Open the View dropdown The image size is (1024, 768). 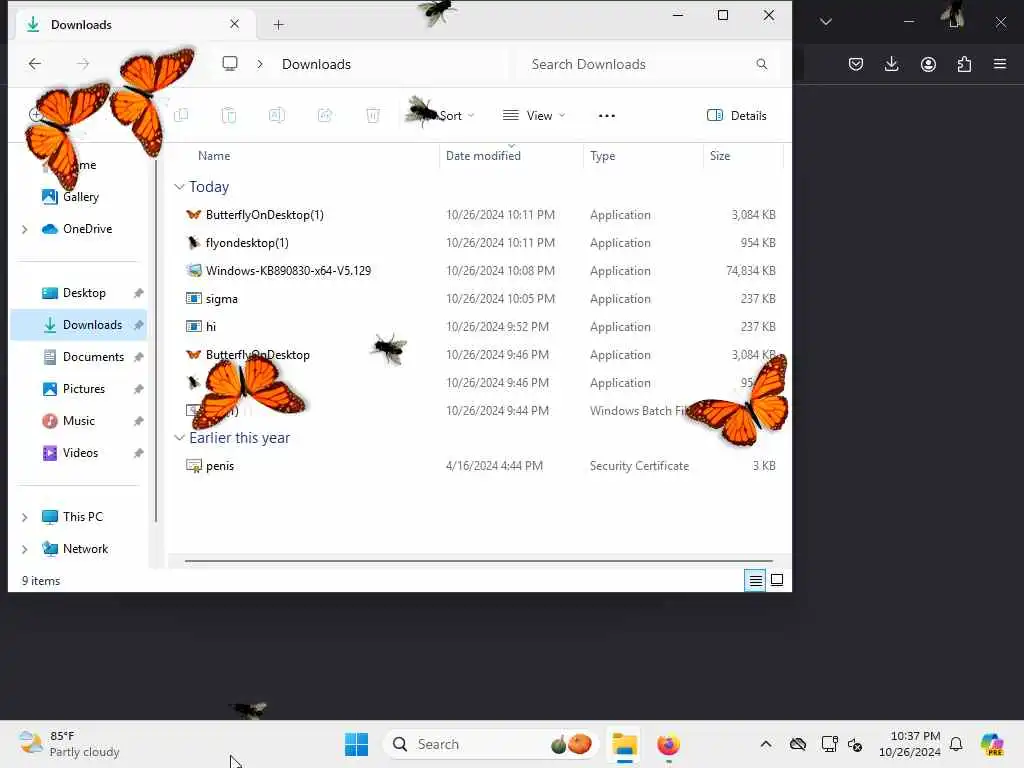(534, 116)
